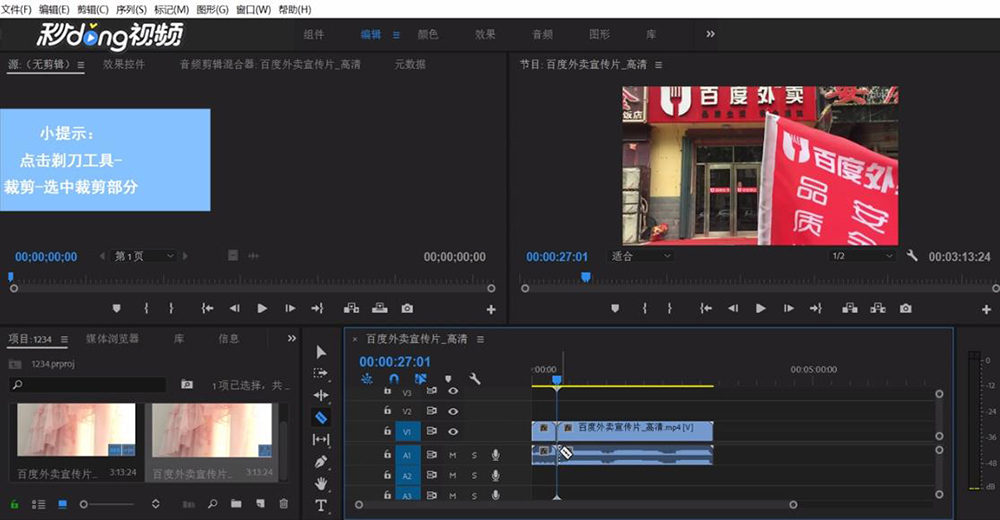Click the Program monitor playhead marker
The image size is (1000, 520).
pyautogui.click(x=585, y=277)
